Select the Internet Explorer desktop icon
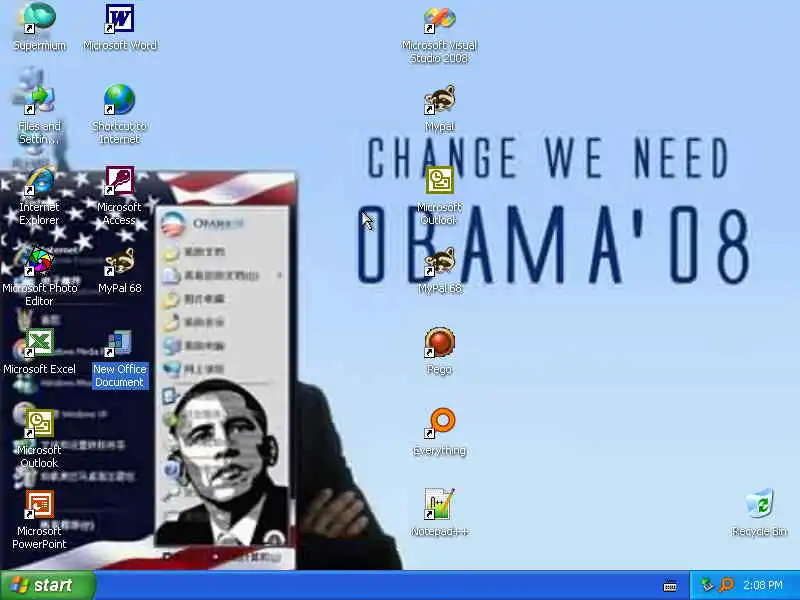Viewport: 800px width, 600px height. [x=40, y=180]
